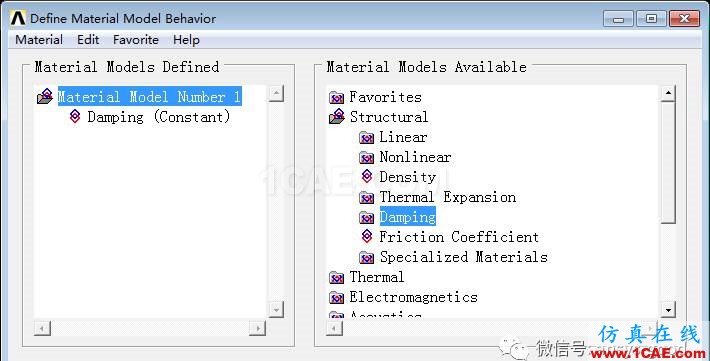
Task: Click the open Structural folder icon
Action: pos(337,116)
